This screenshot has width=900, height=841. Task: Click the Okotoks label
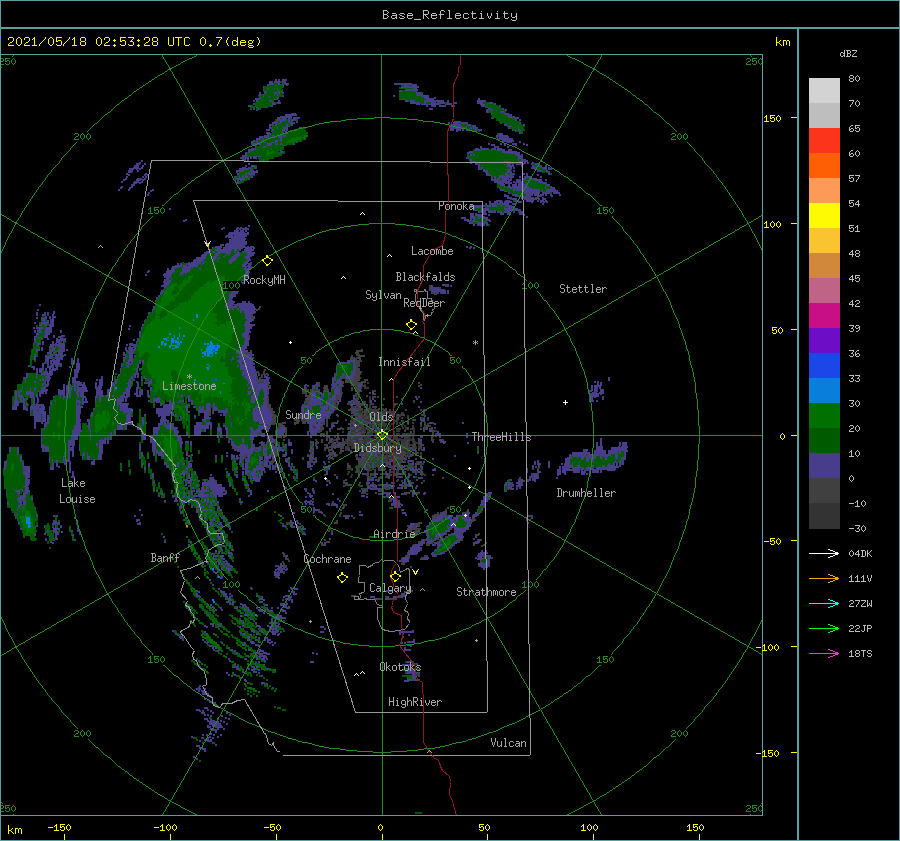[400, 667]
